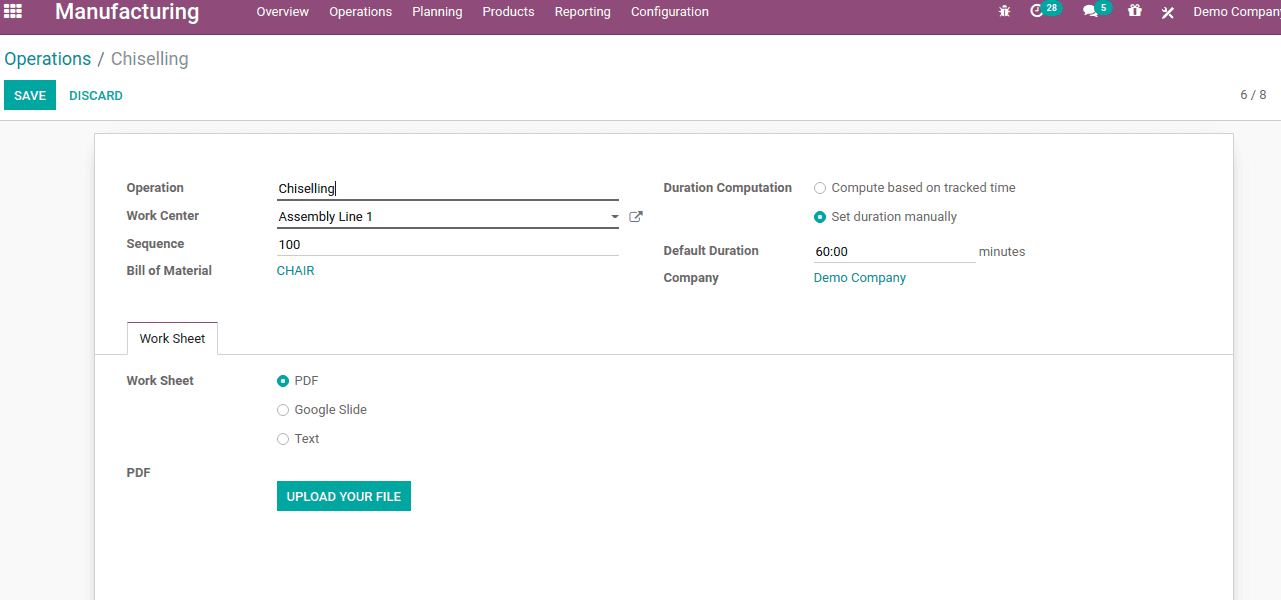Open the Overview menu

pyautogui.click(x=283, y=12)
